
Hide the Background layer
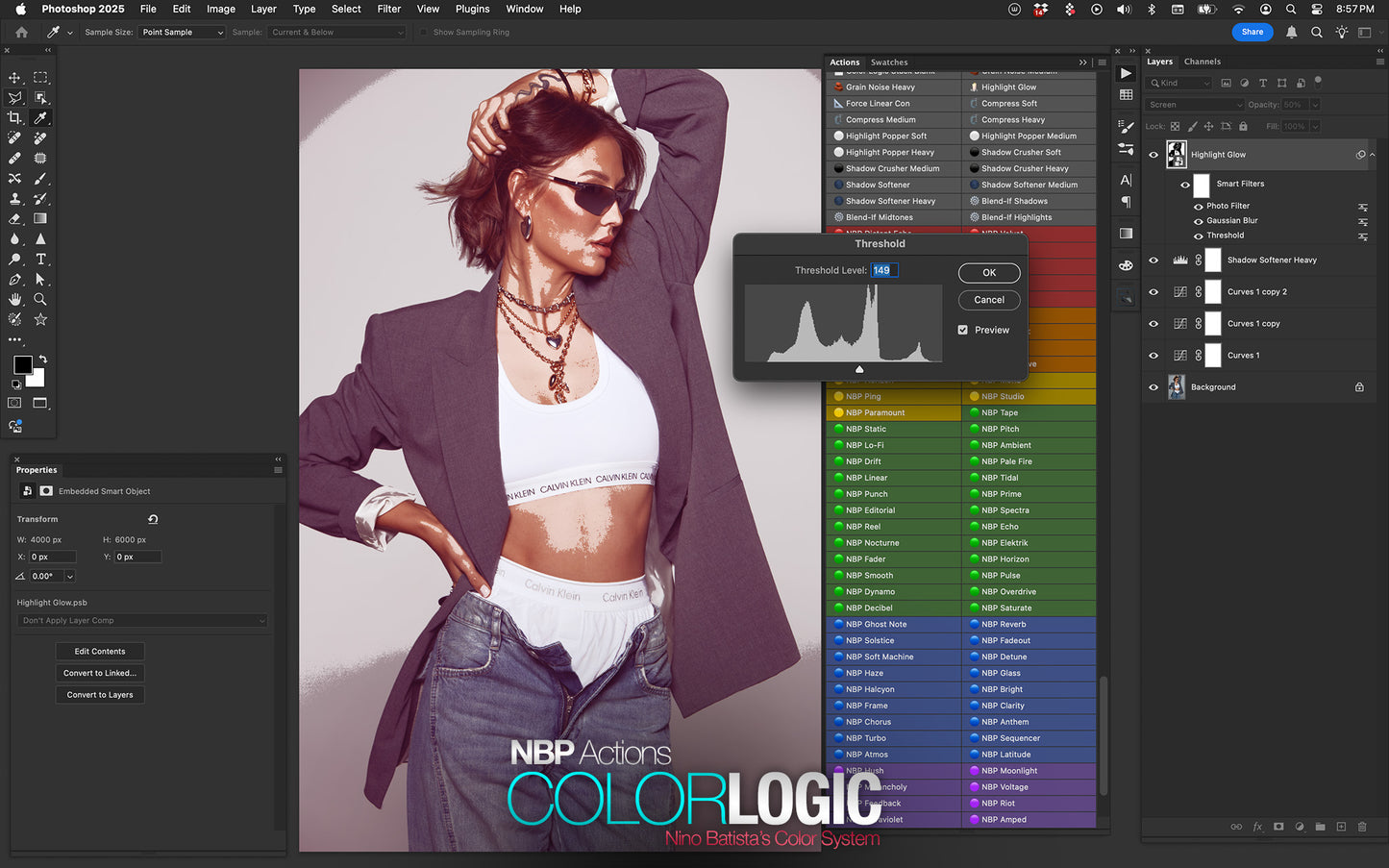(1153, 386)
